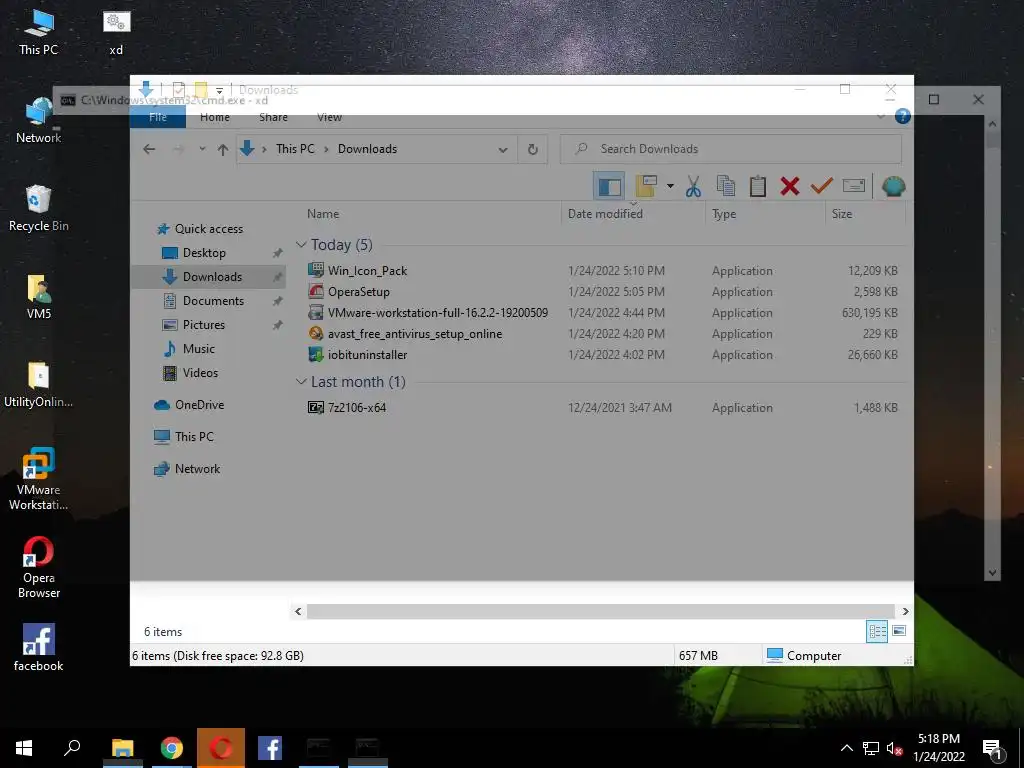Screen dimensions: 1024x768
Task: Open Documents in navigation pane
Action: pyautogui.click(x=213, y=301)
